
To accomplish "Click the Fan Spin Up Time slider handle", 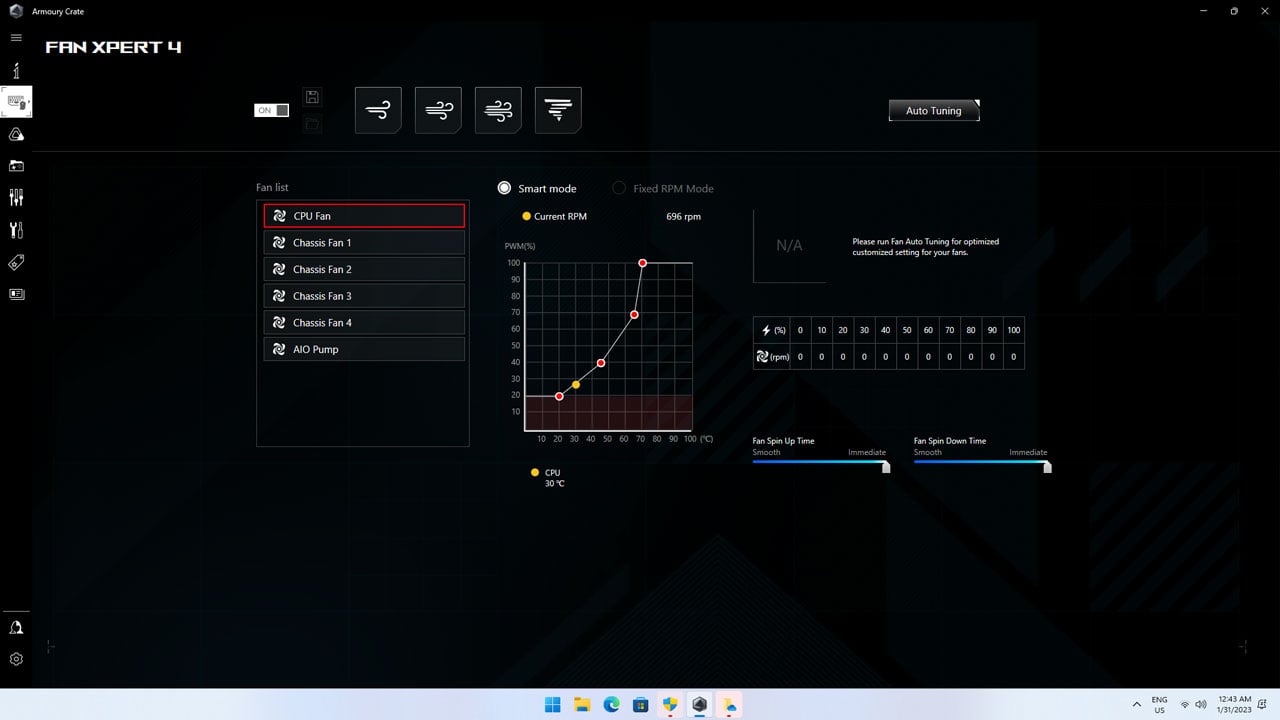I will 886,466.
